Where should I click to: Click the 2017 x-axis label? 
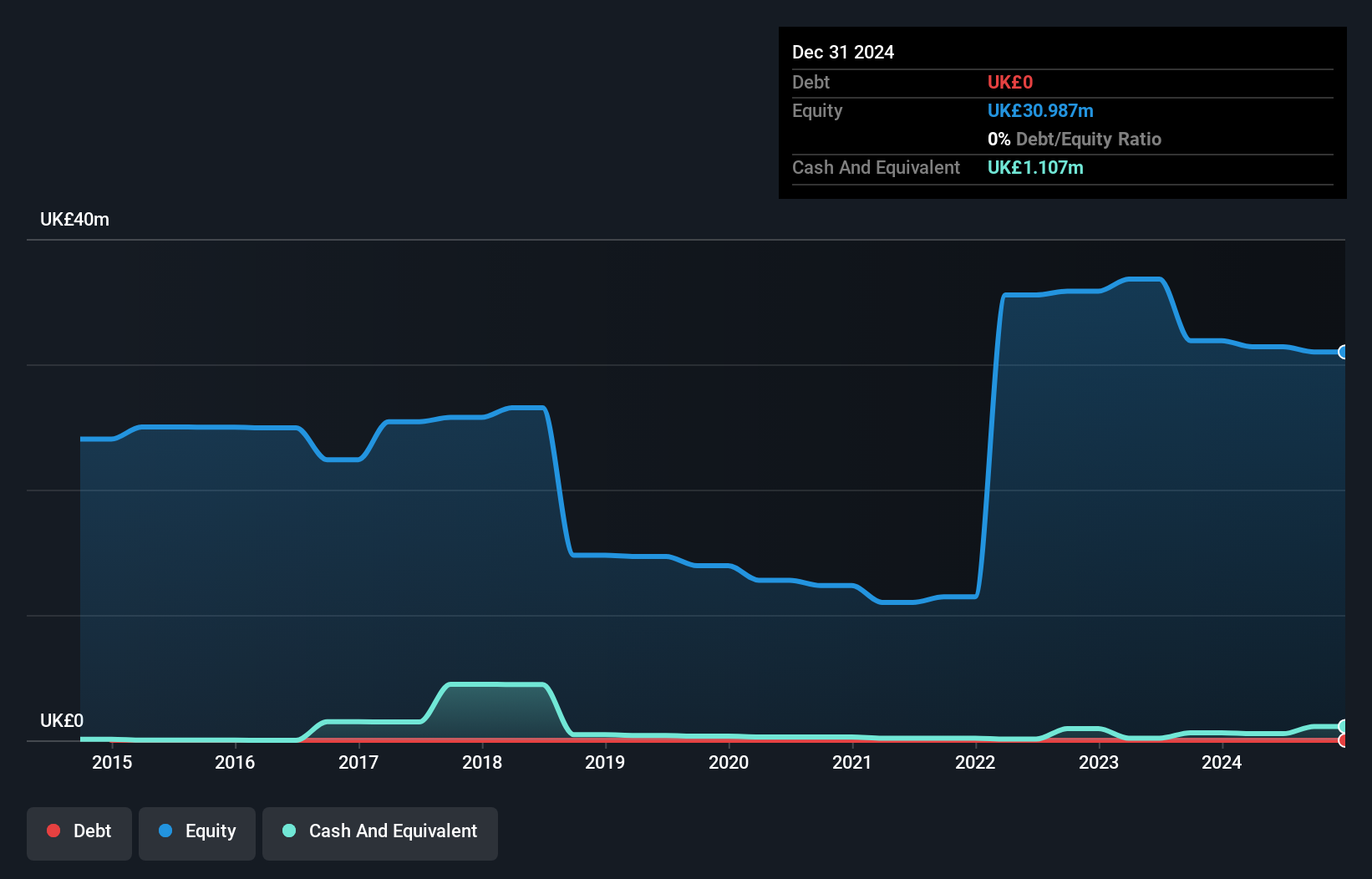click(x=358, y=762)
